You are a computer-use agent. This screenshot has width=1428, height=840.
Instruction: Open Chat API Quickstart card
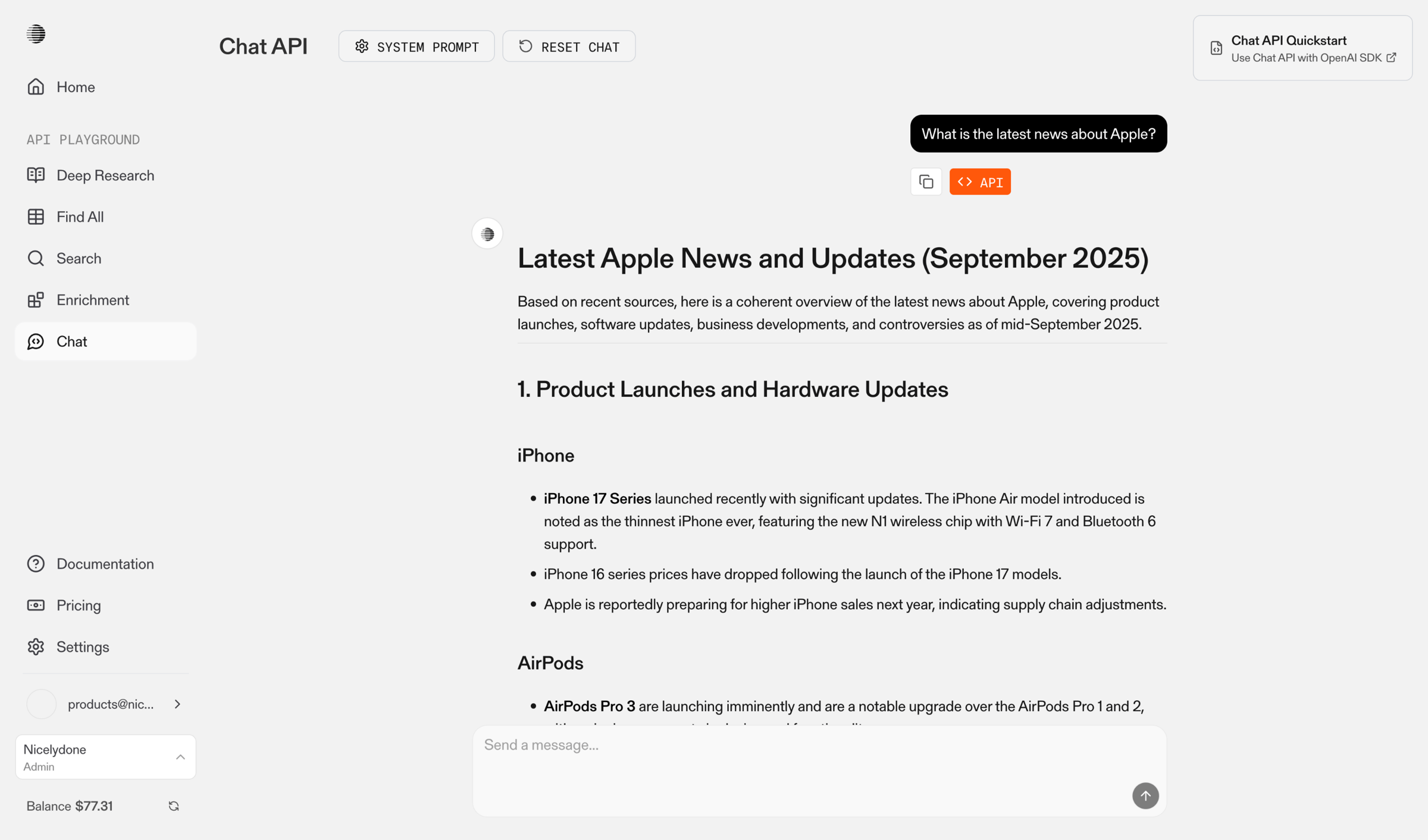pyautogui.click(x=1302, y=48)
